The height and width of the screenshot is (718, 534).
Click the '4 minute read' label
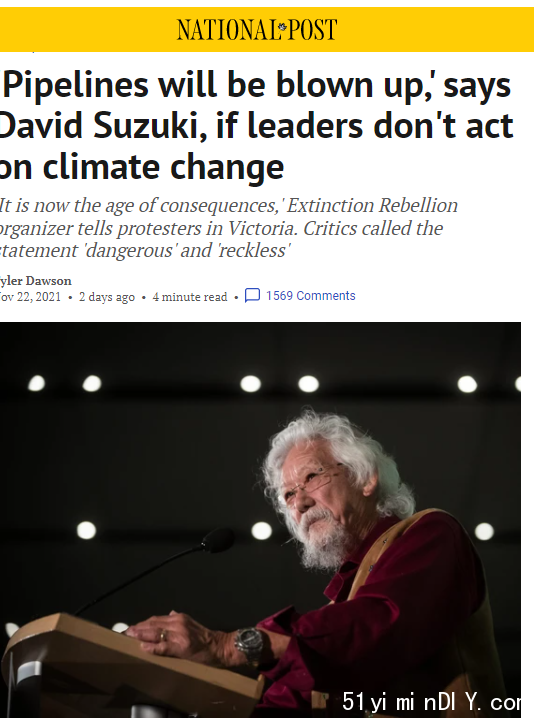[190, 297]
